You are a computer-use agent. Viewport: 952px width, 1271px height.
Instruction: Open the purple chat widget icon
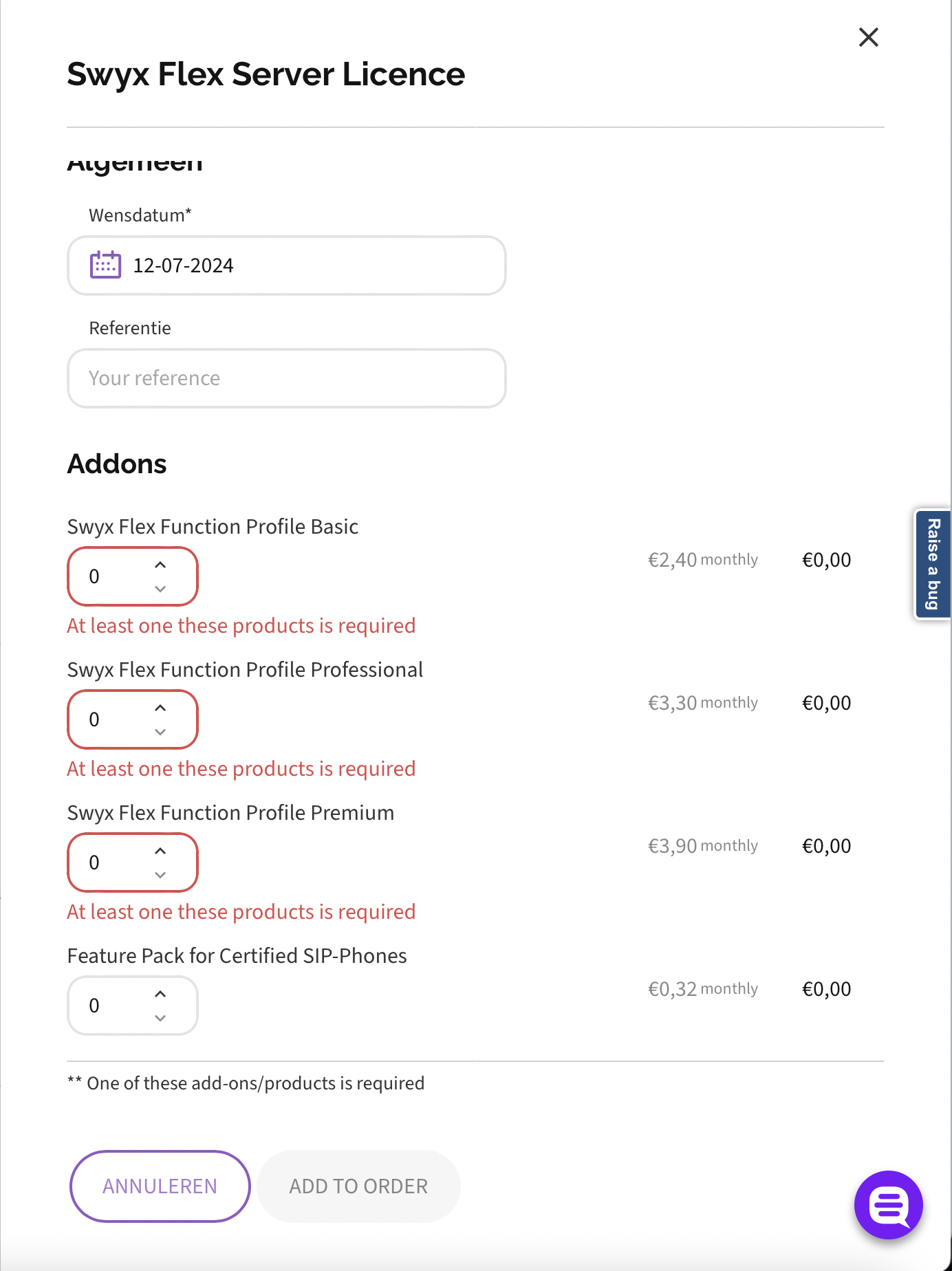click(x=888, y=1205)
